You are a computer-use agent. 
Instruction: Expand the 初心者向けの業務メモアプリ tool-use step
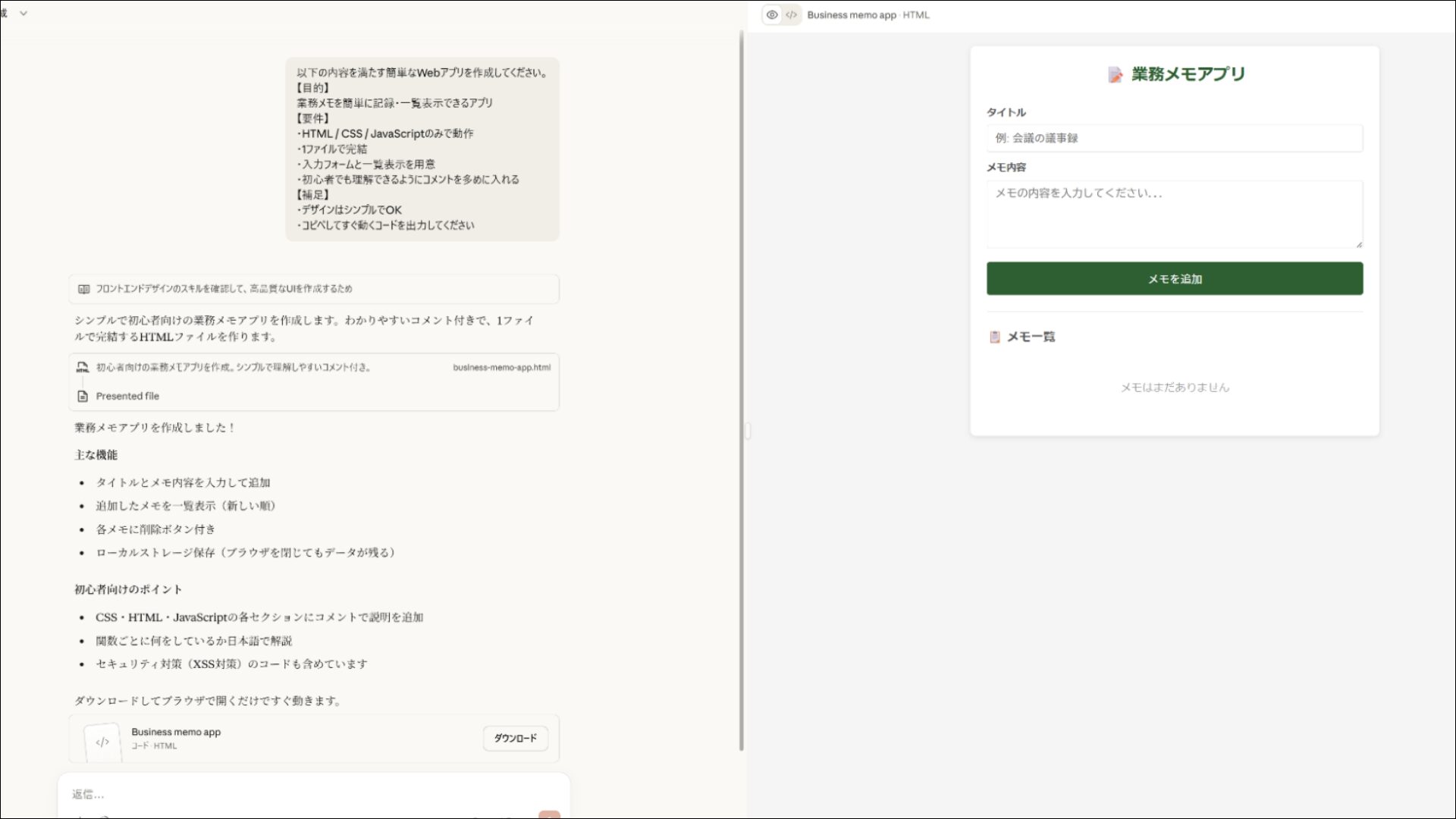coord(232,367)
